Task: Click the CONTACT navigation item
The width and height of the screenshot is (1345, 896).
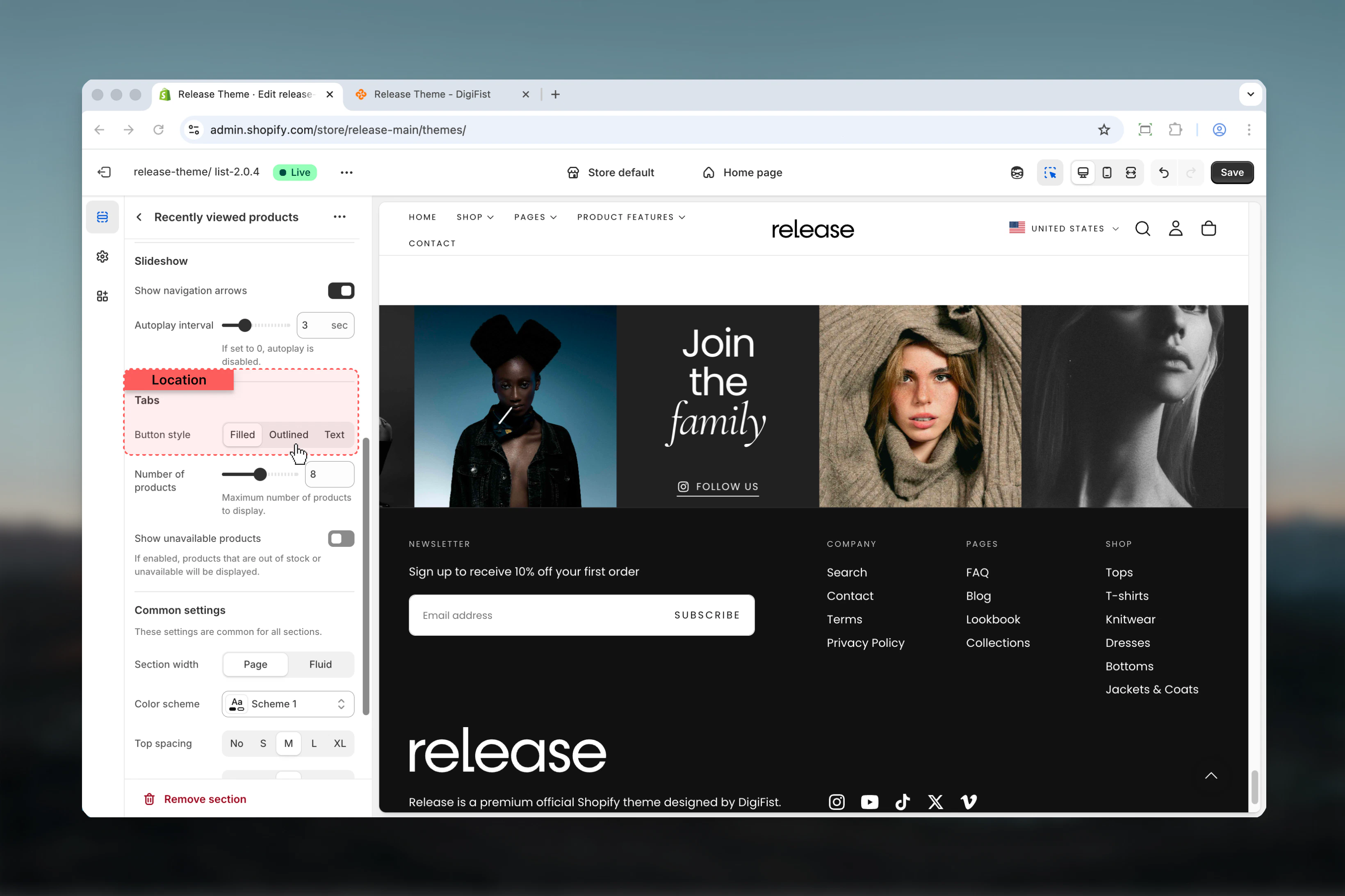Action: (x=432, y=243)
